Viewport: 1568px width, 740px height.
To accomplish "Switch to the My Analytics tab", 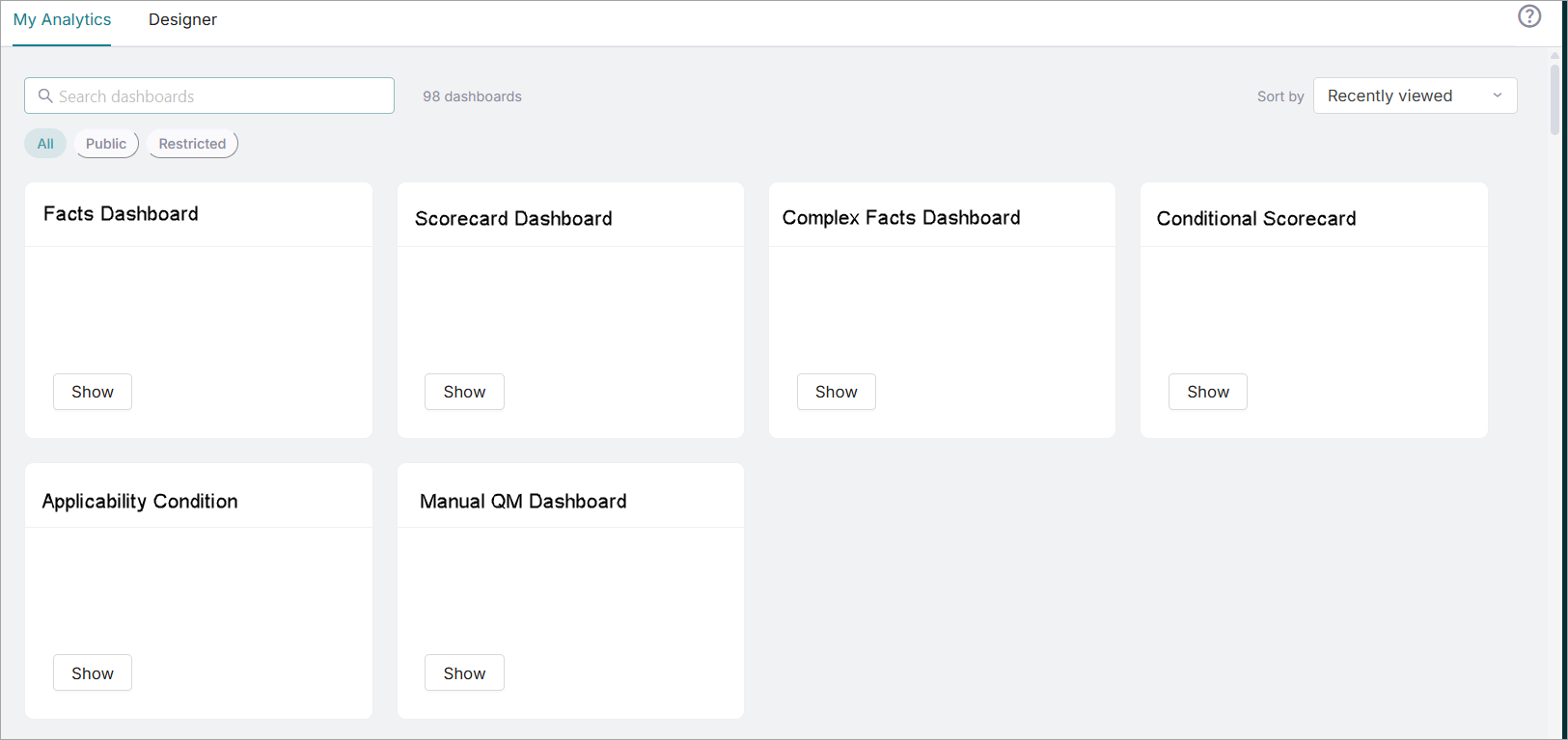I will click(x=63, y=20).
